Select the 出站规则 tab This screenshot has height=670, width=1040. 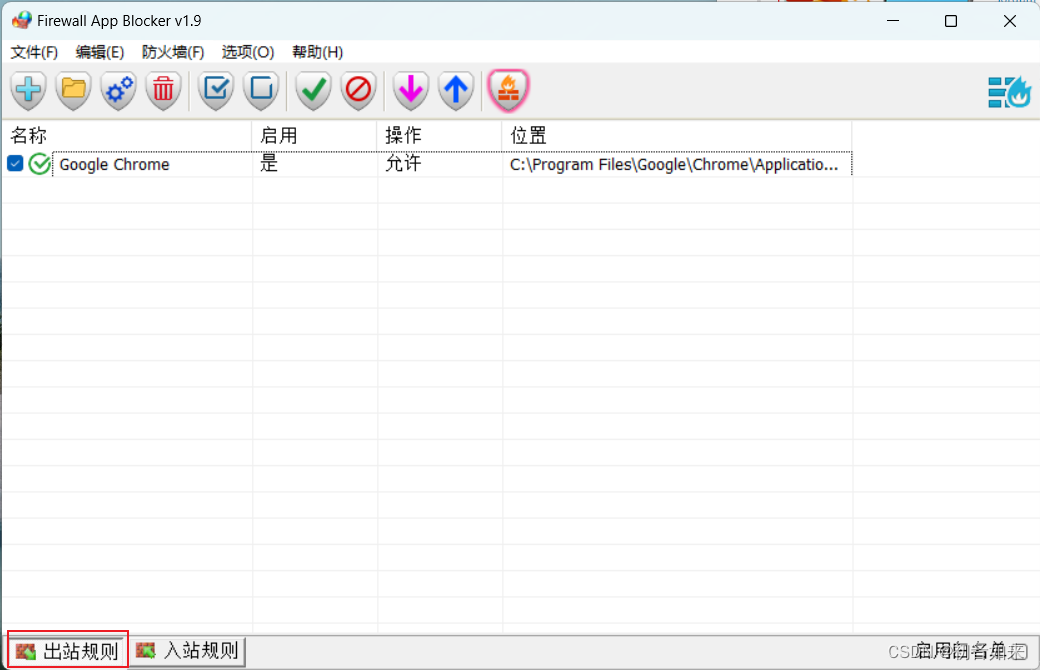pyautogui.click(x=67, y=649)
